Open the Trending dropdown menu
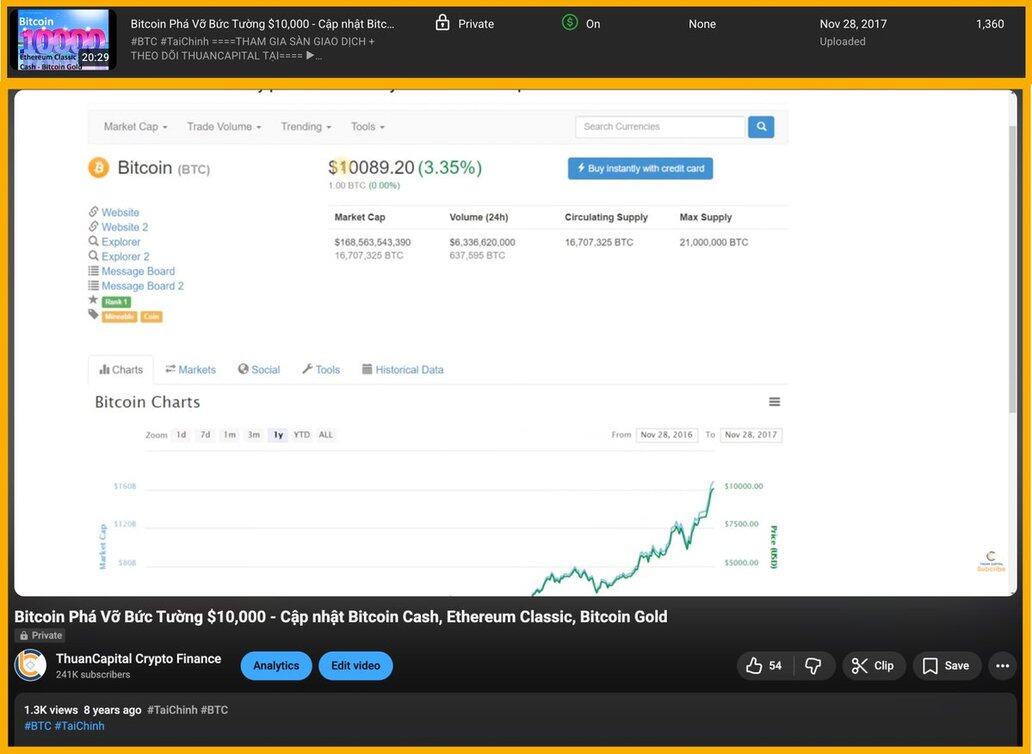The height and width of the screenshot is (754, 1032). tap(306, 127)
